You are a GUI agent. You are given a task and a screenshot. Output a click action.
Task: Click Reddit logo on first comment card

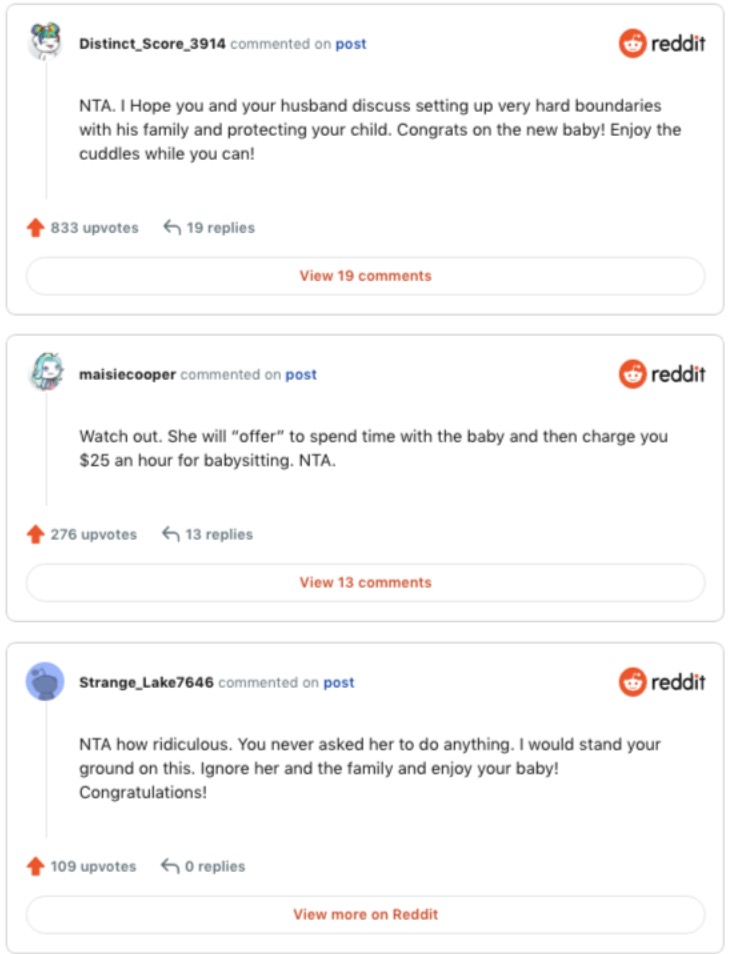[x=662, y=44]
